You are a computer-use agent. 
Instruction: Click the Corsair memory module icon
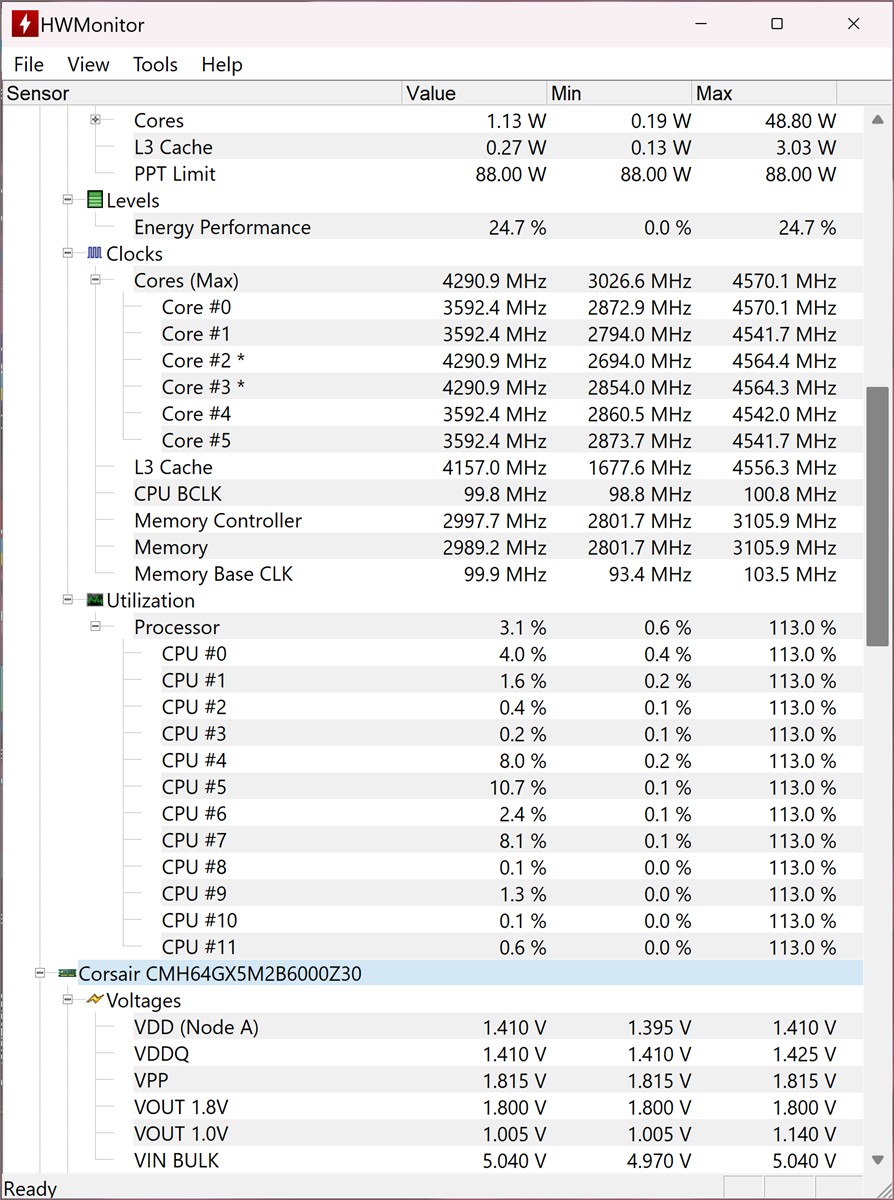point(67,973)
